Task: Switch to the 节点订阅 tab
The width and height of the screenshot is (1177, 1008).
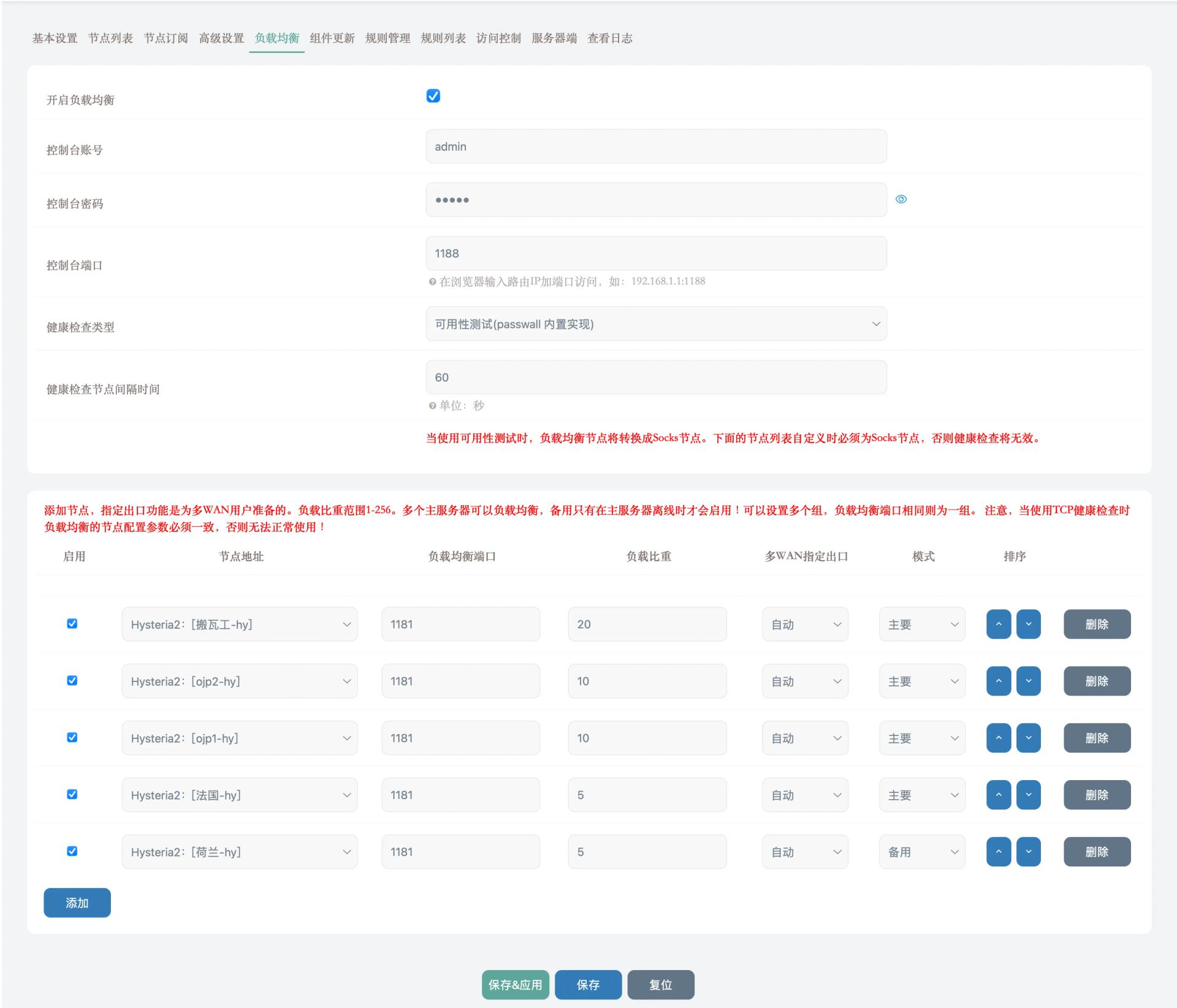Action: point(166,38)
